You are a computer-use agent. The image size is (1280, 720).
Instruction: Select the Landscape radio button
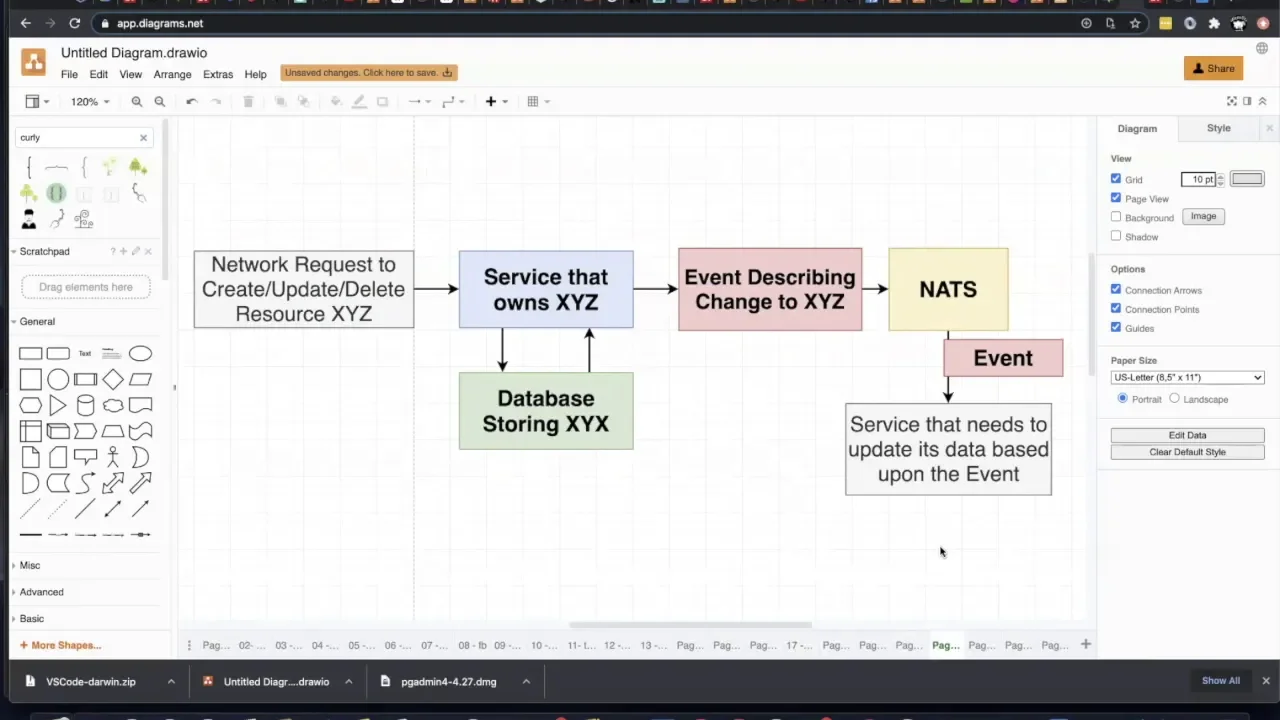[1175, 398]
